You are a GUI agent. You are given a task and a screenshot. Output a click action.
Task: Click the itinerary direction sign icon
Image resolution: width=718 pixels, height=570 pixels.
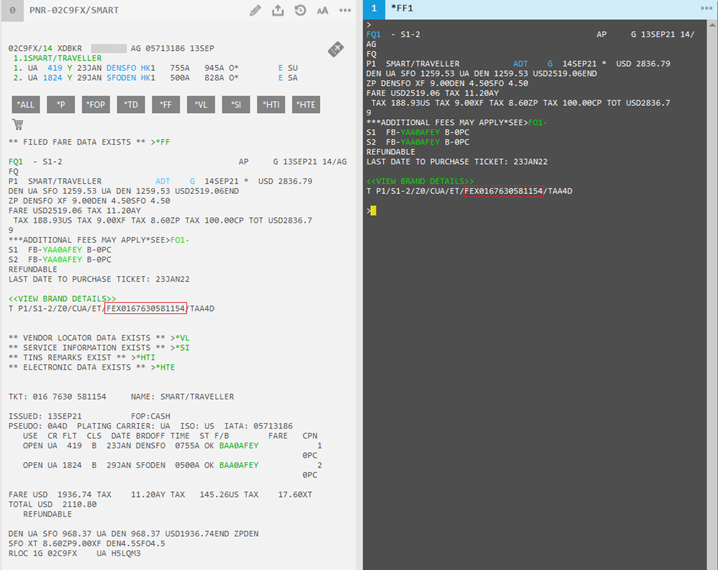tap(336, 49)
